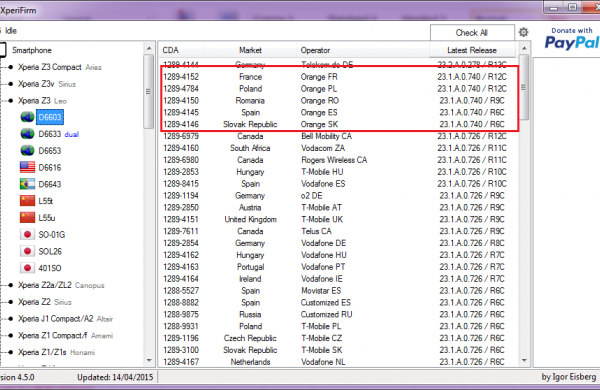
Task: Click the globe icon beside D6603
Action: [27, 117]
